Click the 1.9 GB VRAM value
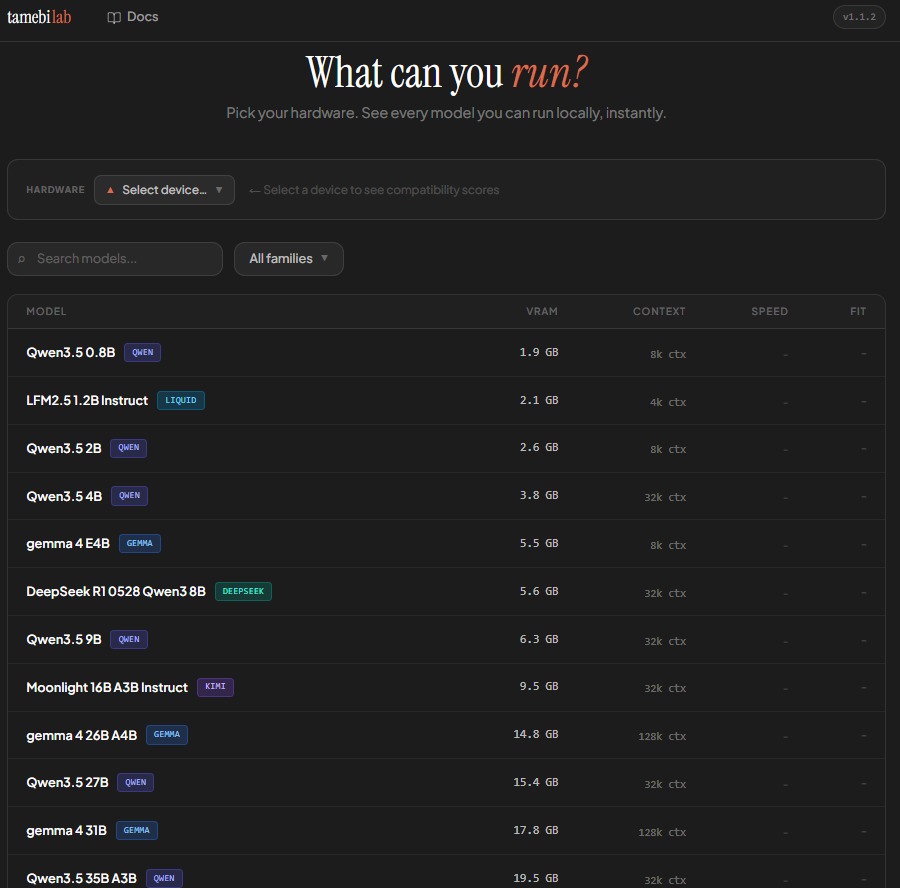The width and height of the screenshot is (900, 888). pos(538,352)
